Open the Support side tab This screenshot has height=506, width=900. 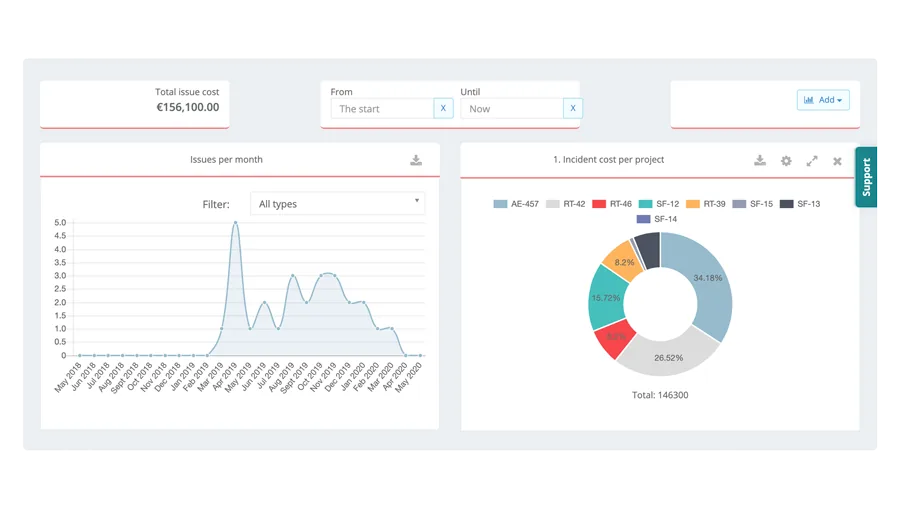coord(866,177)
